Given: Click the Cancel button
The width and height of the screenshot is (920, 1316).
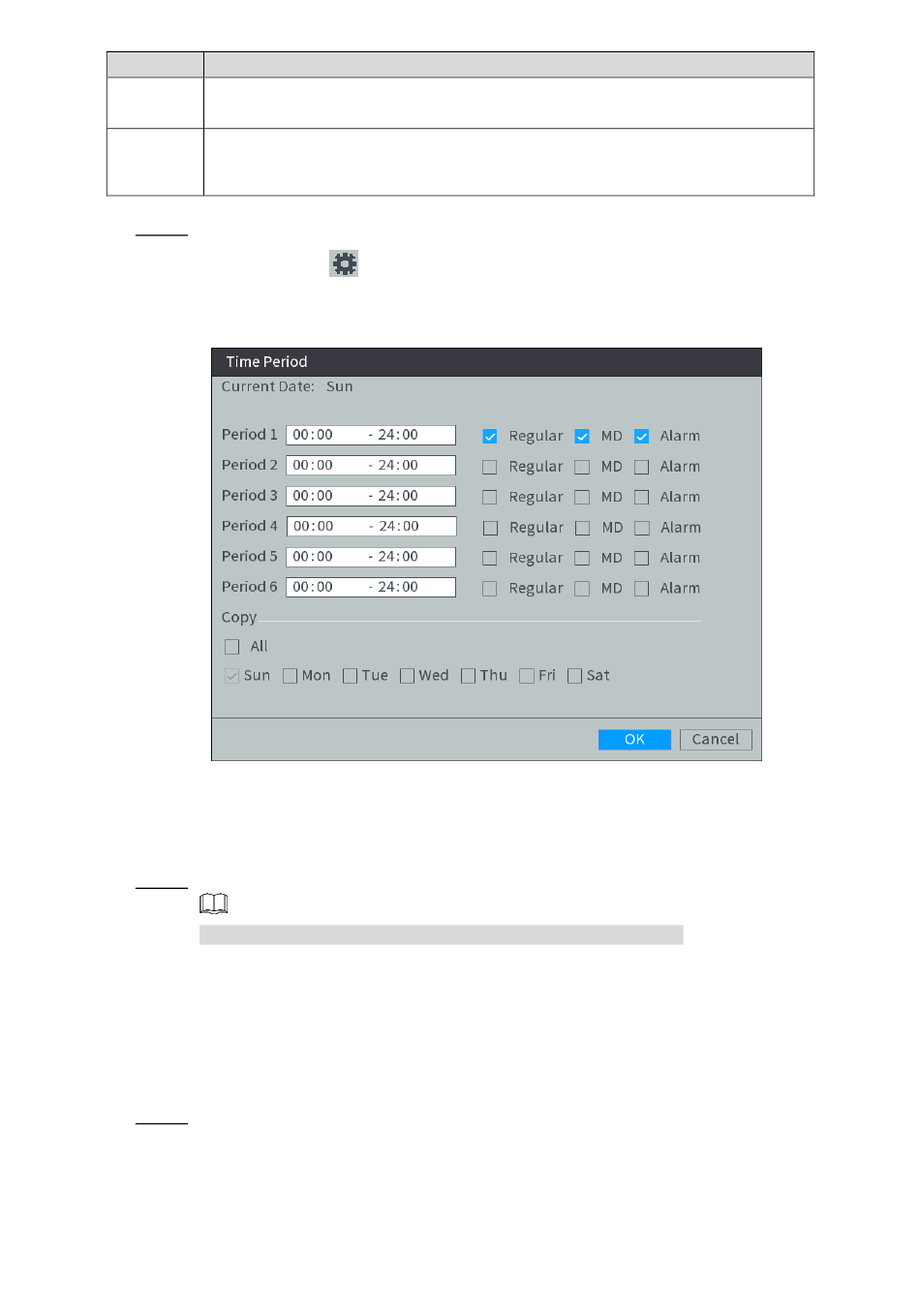Looking at the screenshot, I should point(716,740).
